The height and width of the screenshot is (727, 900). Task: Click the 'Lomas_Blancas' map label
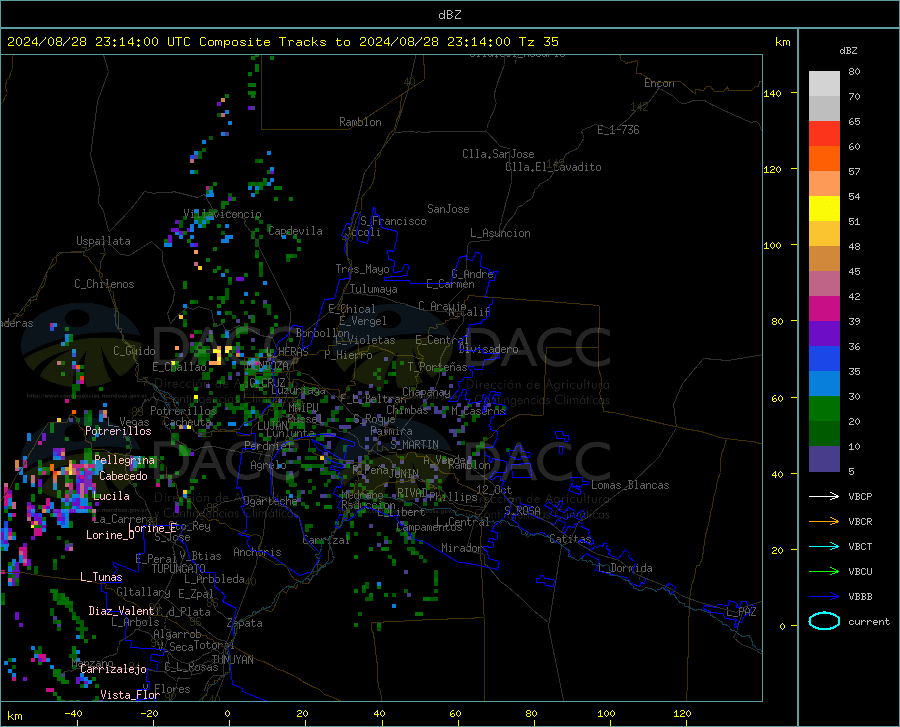pyautogui.click(x=630, y=485)
